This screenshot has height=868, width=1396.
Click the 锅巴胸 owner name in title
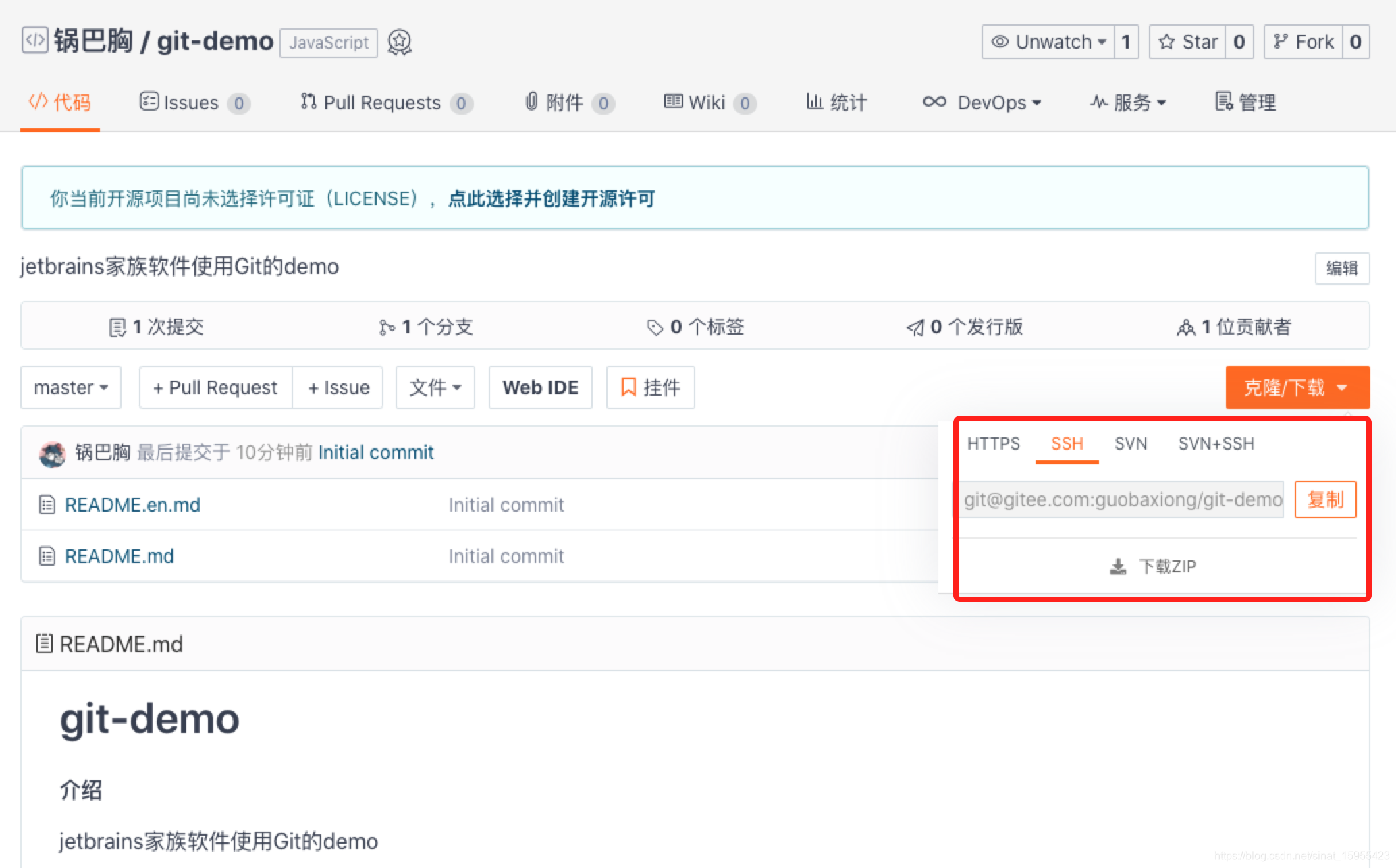(x=93, y=40)
